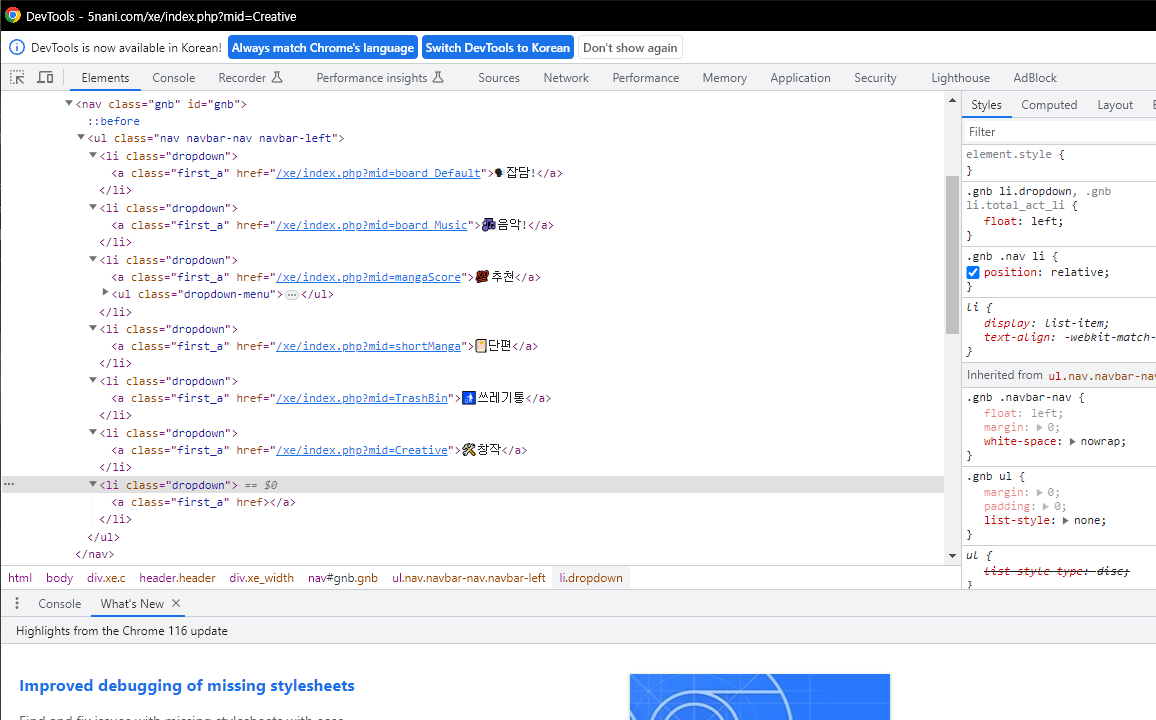Open the board_Default href link
The height and width of the screenshot is (720, 1156).
[x=378, y=173]
